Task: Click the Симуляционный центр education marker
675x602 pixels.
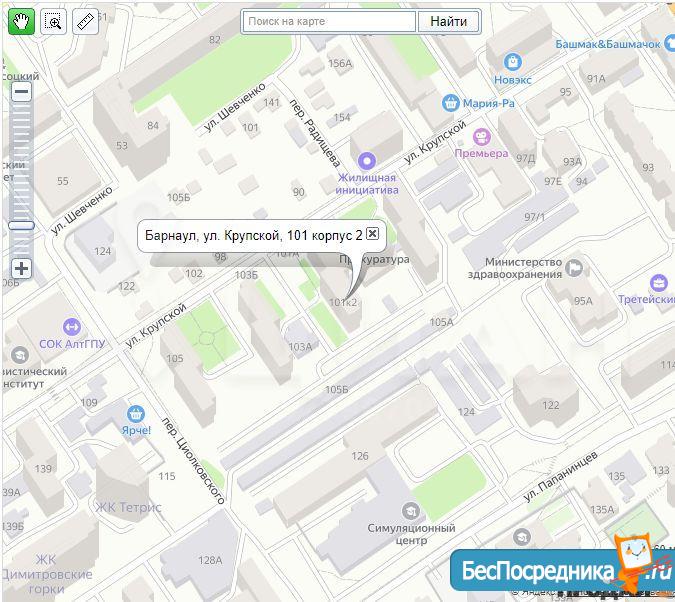Action: [x=411, y=511]
